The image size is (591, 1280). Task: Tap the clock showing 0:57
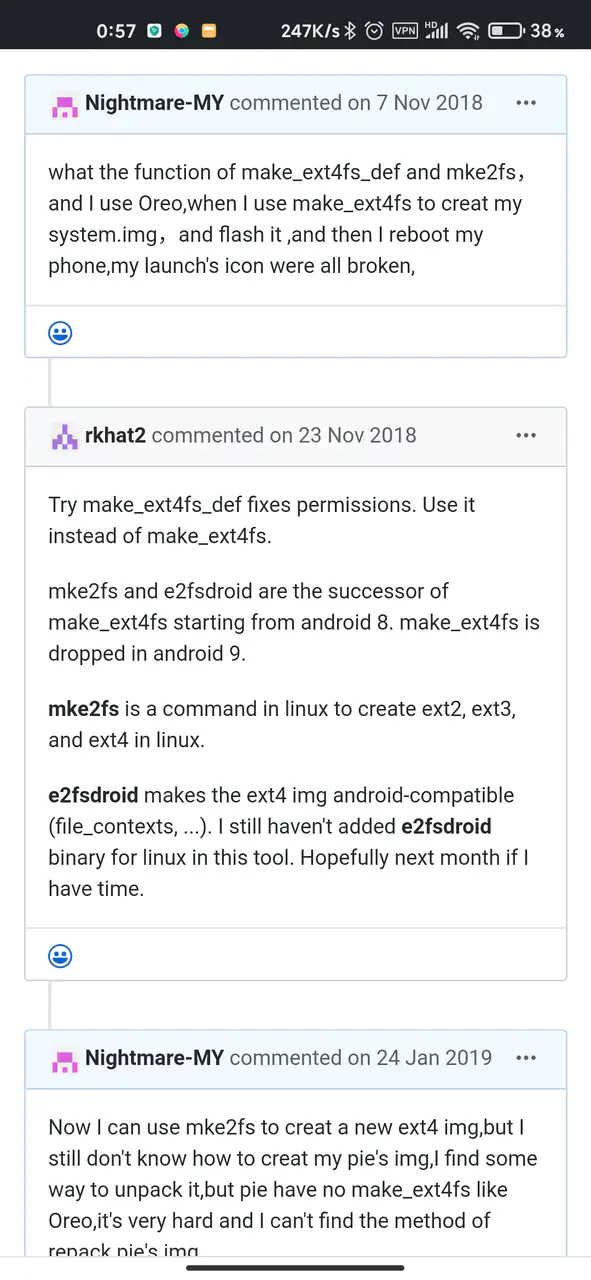click(117, 30)
